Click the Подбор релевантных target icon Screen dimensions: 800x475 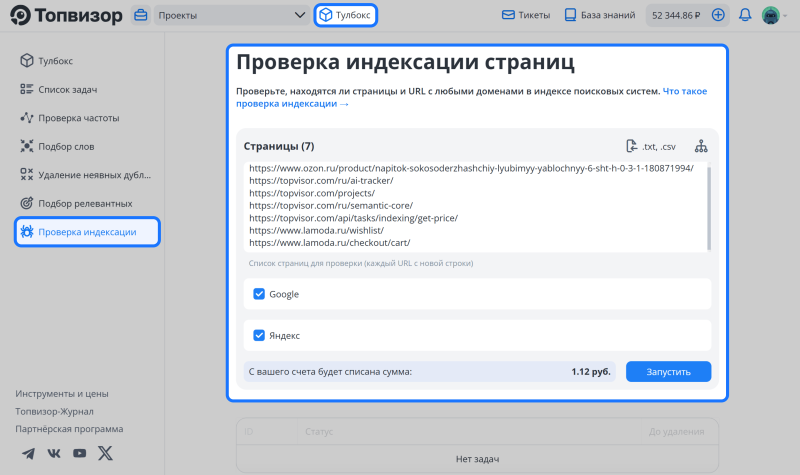pos(27,203)
